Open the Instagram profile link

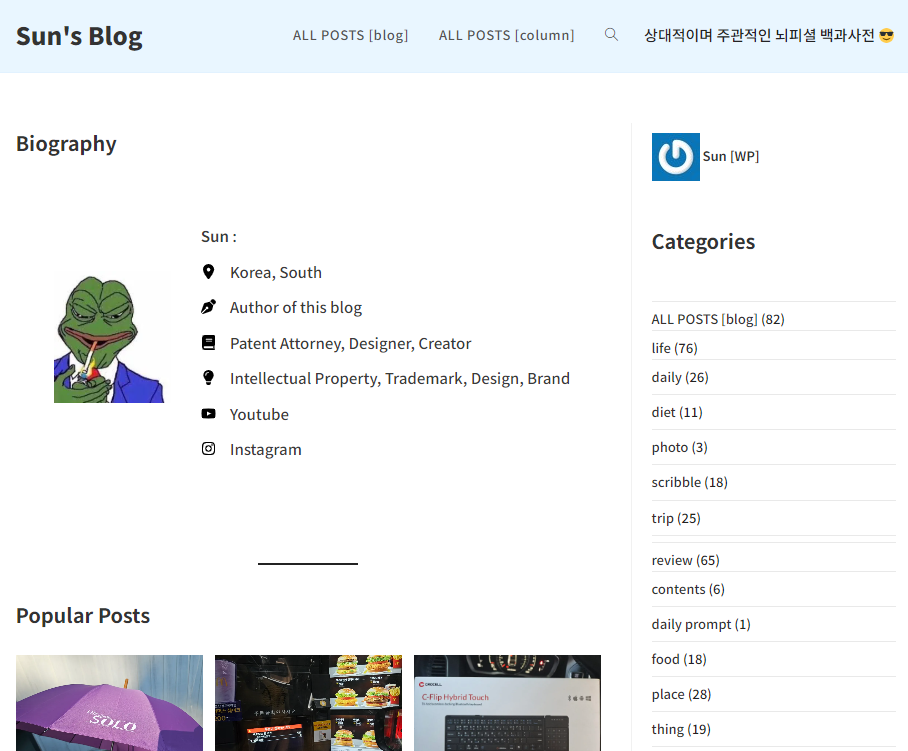(x=265, y=449)
